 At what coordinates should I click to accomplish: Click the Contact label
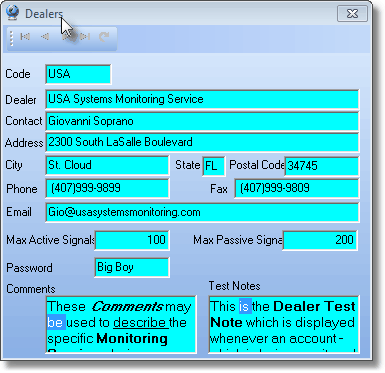pos(24,121)
